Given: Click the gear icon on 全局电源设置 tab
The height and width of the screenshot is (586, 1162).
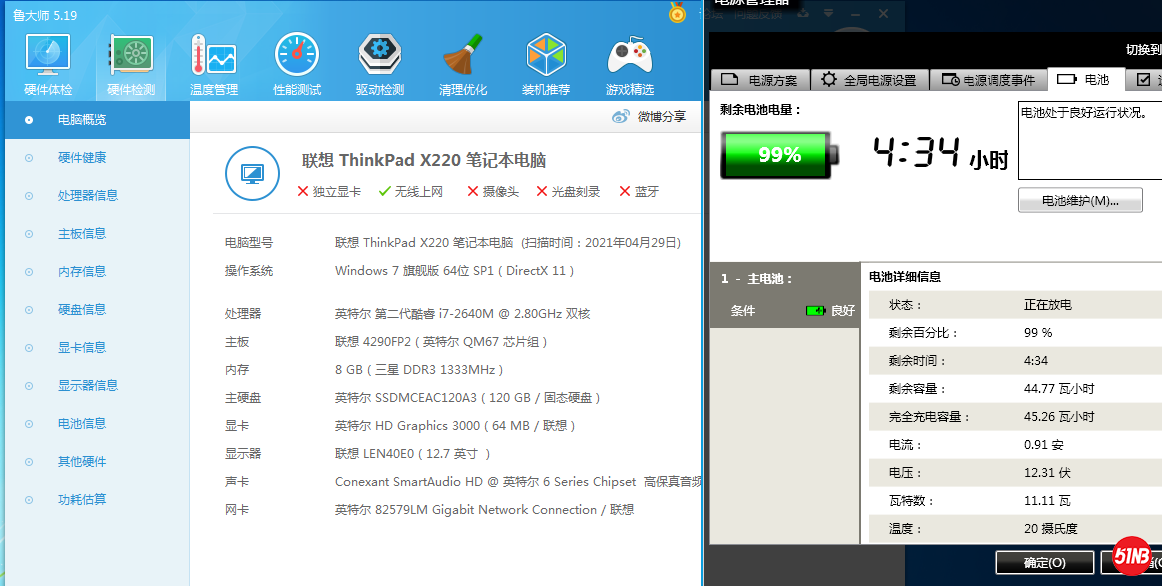Looking at the screenshot, I should 829,79.
